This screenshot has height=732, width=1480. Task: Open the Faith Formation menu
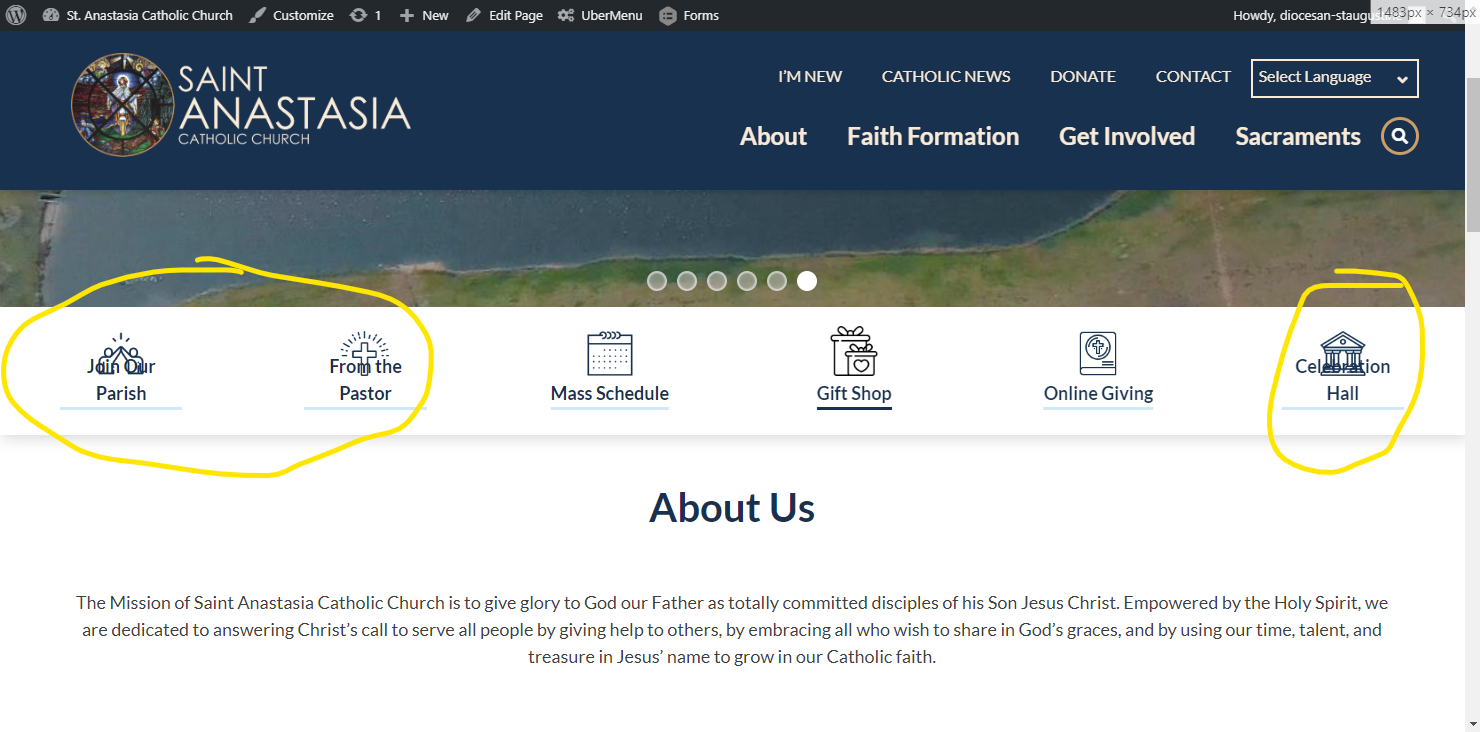(x=932, y=137)
